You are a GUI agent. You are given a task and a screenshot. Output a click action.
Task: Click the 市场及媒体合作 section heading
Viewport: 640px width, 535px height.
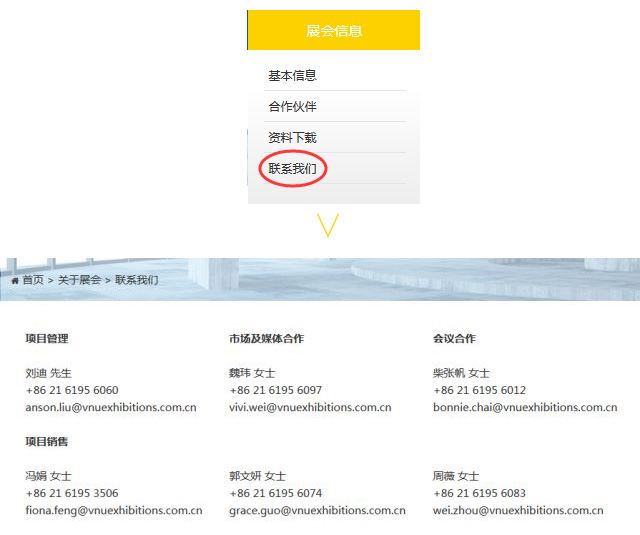click(266, 339)
